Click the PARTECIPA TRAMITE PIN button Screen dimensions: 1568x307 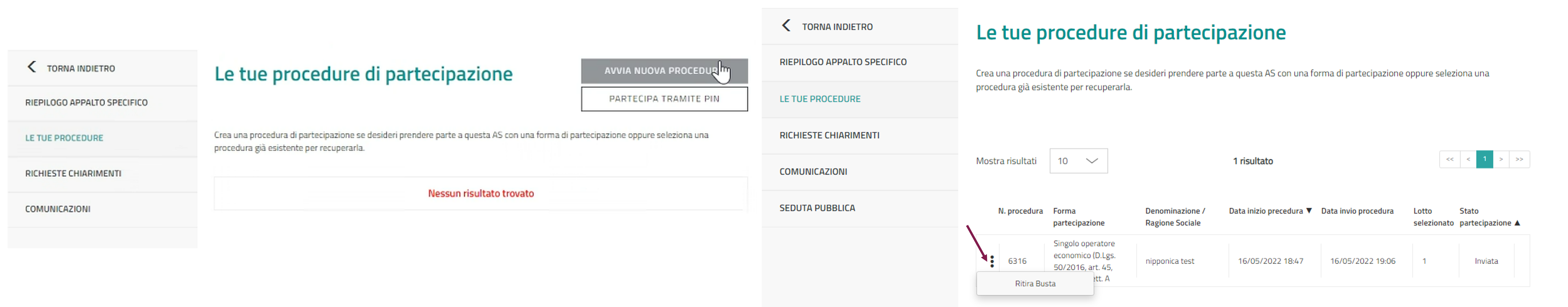point(664,99)
